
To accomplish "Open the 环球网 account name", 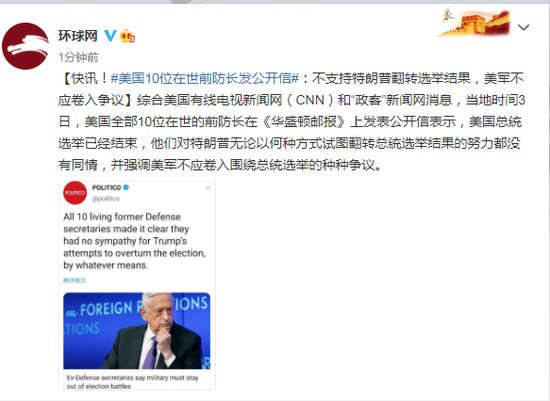I will (x=78, y=35).
